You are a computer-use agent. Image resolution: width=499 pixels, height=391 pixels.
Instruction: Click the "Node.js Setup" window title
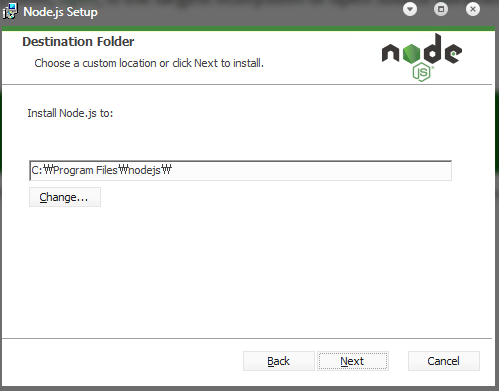(x=60, y=12)
